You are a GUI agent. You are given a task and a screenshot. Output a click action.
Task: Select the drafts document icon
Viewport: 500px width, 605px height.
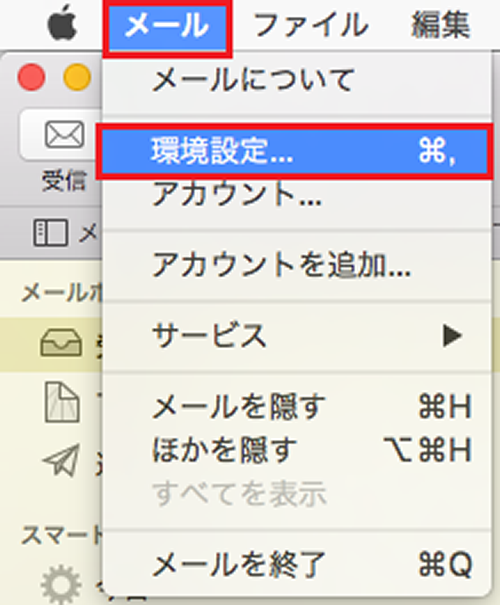coord(62,402)
